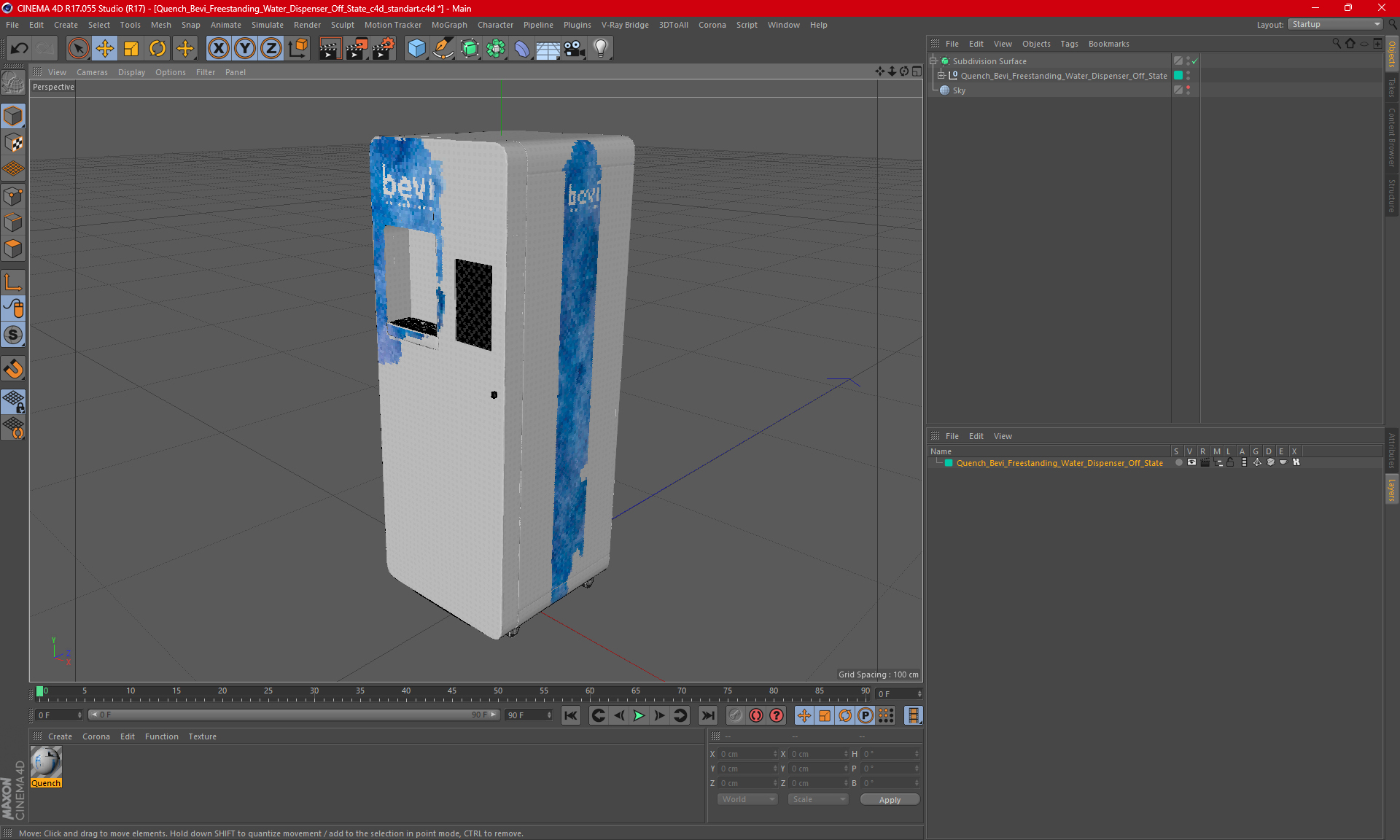Screen dimensions: 1400x840
Task: Go to start of animation
Action: click(571, 715)
